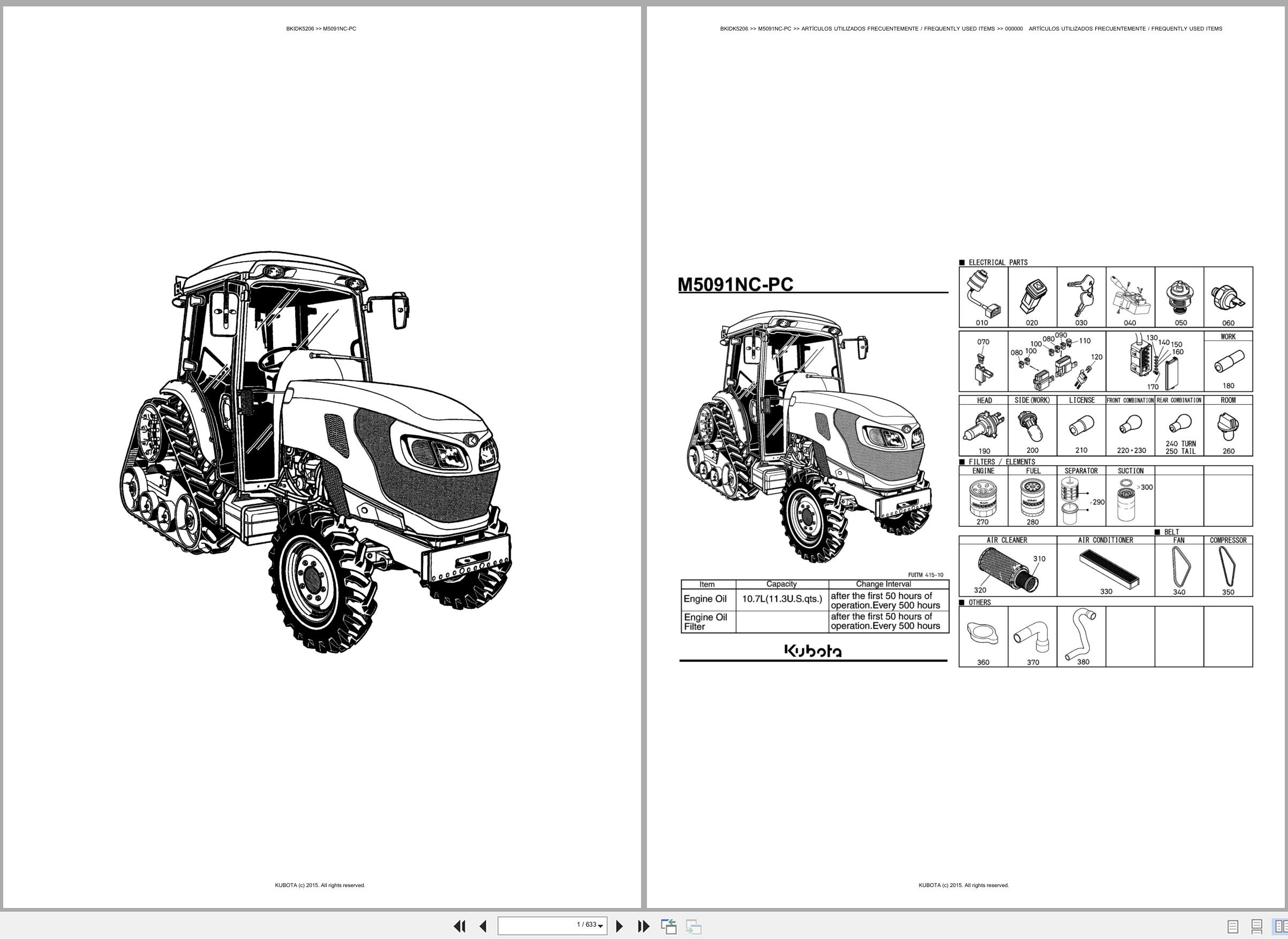Click the left page breadcrumb BKIDK5206 >> M5091NC-PC
Viewport: 1288px width, 939px height.
tap(321, 28)
